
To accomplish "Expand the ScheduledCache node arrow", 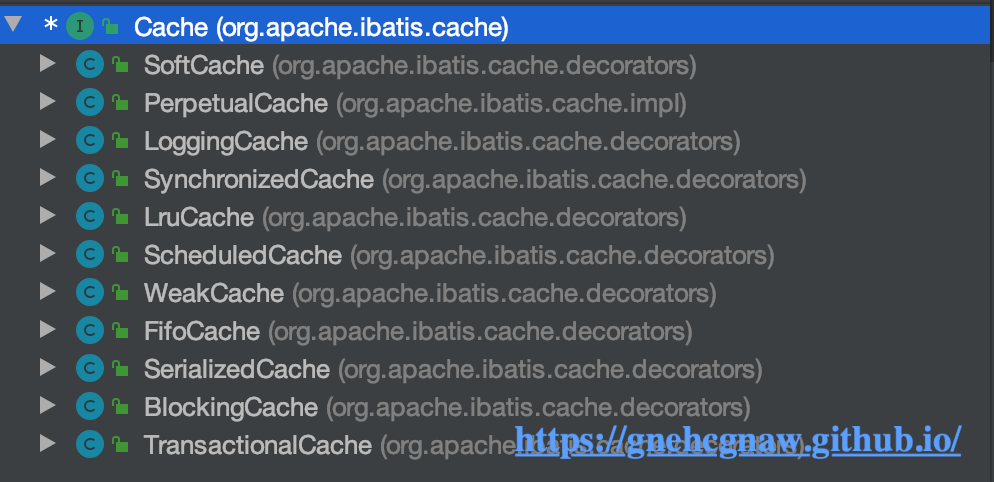I will tap(48, 254).
